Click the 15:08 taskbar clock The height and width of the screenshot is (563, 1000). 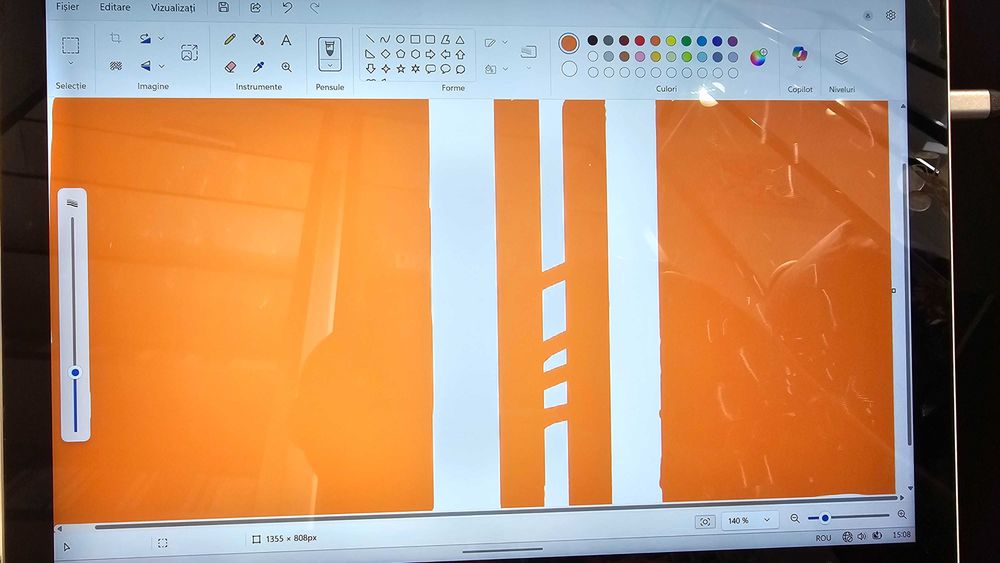tap(901, 535)
